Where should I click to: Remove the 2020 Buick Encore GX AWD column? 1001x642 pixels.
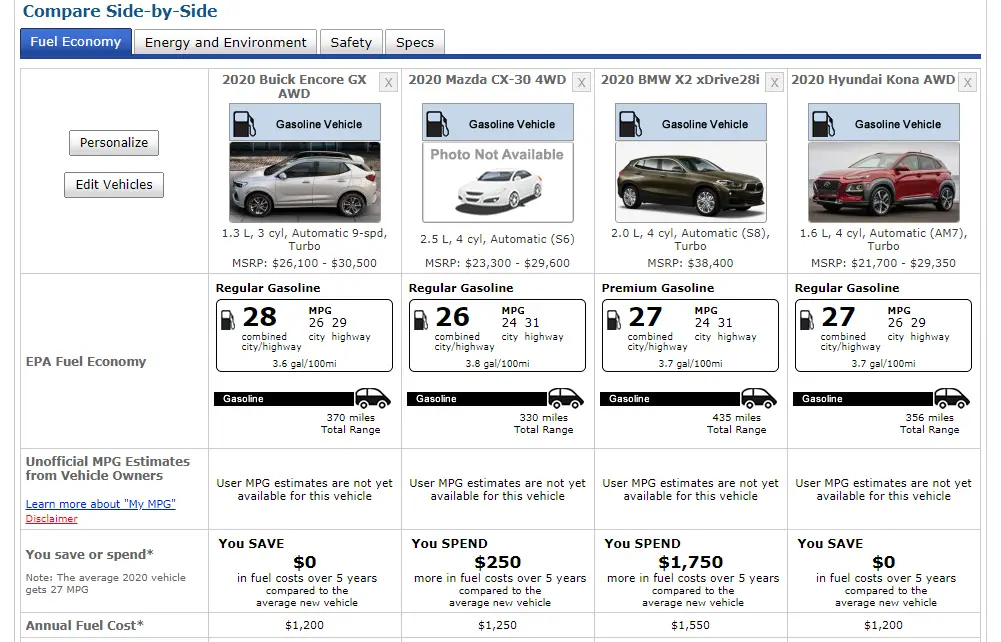tap(388, 82)
